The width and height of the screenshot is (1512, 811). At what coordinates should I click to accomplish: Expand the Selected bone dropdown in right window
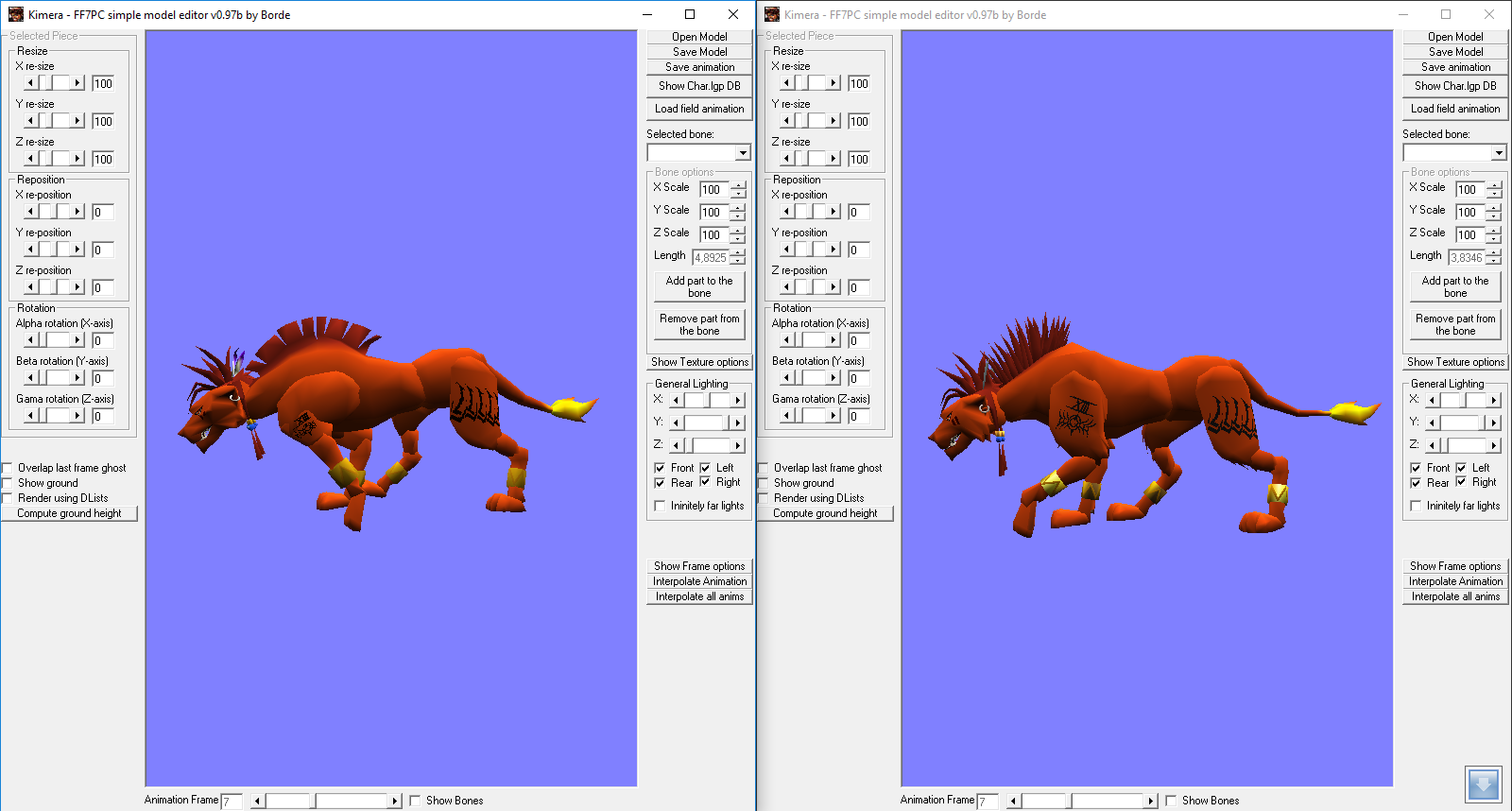[x=1499, y=153]
